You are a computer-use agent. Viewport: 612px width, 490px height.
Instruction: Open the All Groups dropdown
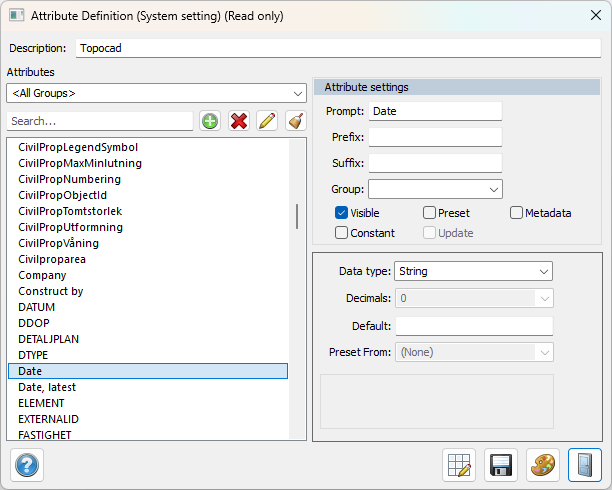[x=155, y=93]
